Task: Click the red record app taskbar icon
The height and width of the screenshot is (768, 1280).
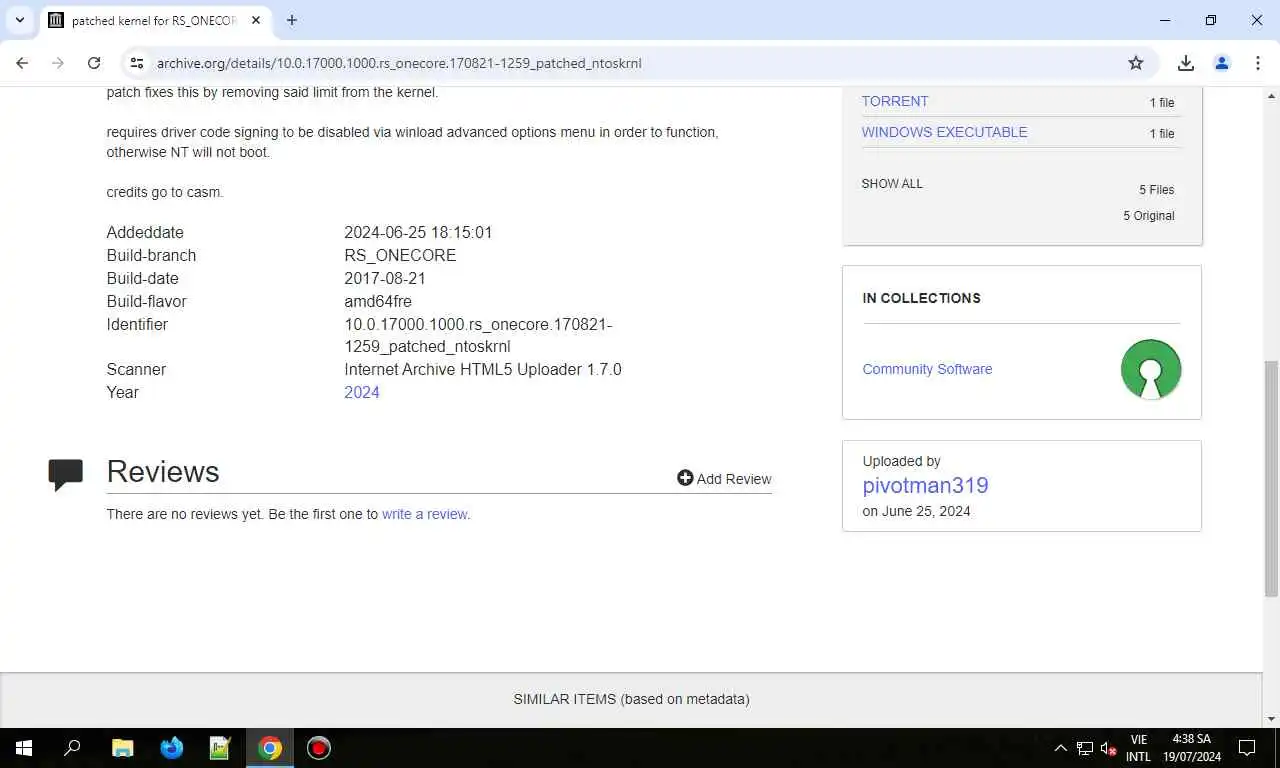Action: click(x=319, y=748)
